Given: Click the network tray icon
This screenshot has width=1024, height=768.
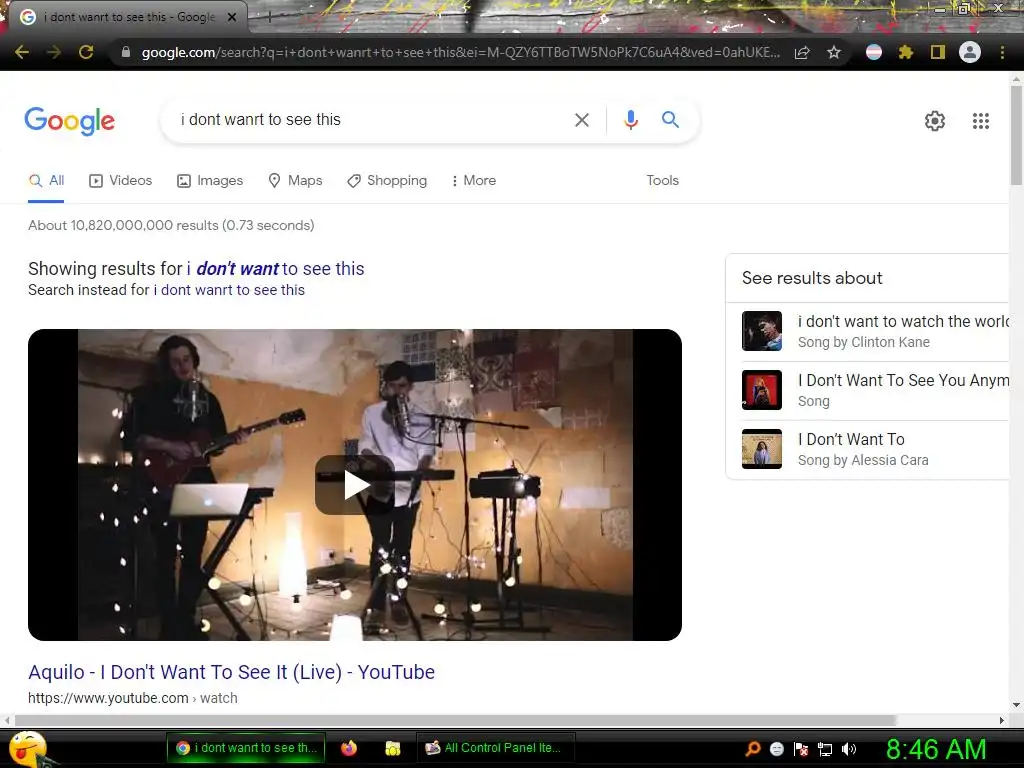Looking at the screenshot, I should [825, 750].
